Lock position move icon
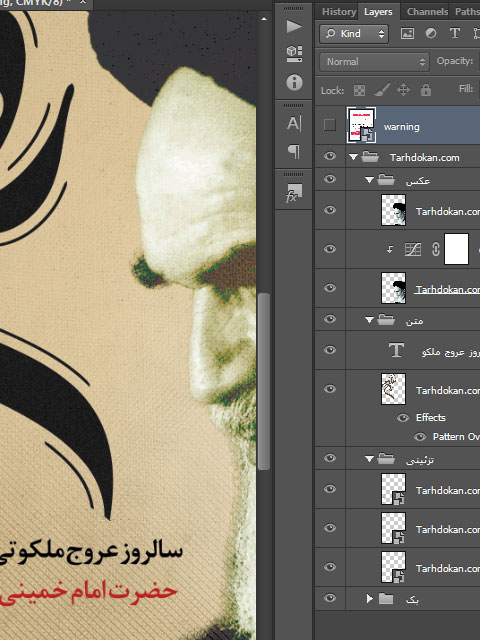Viewport: 480px width, 640px height. click(403, 90)
